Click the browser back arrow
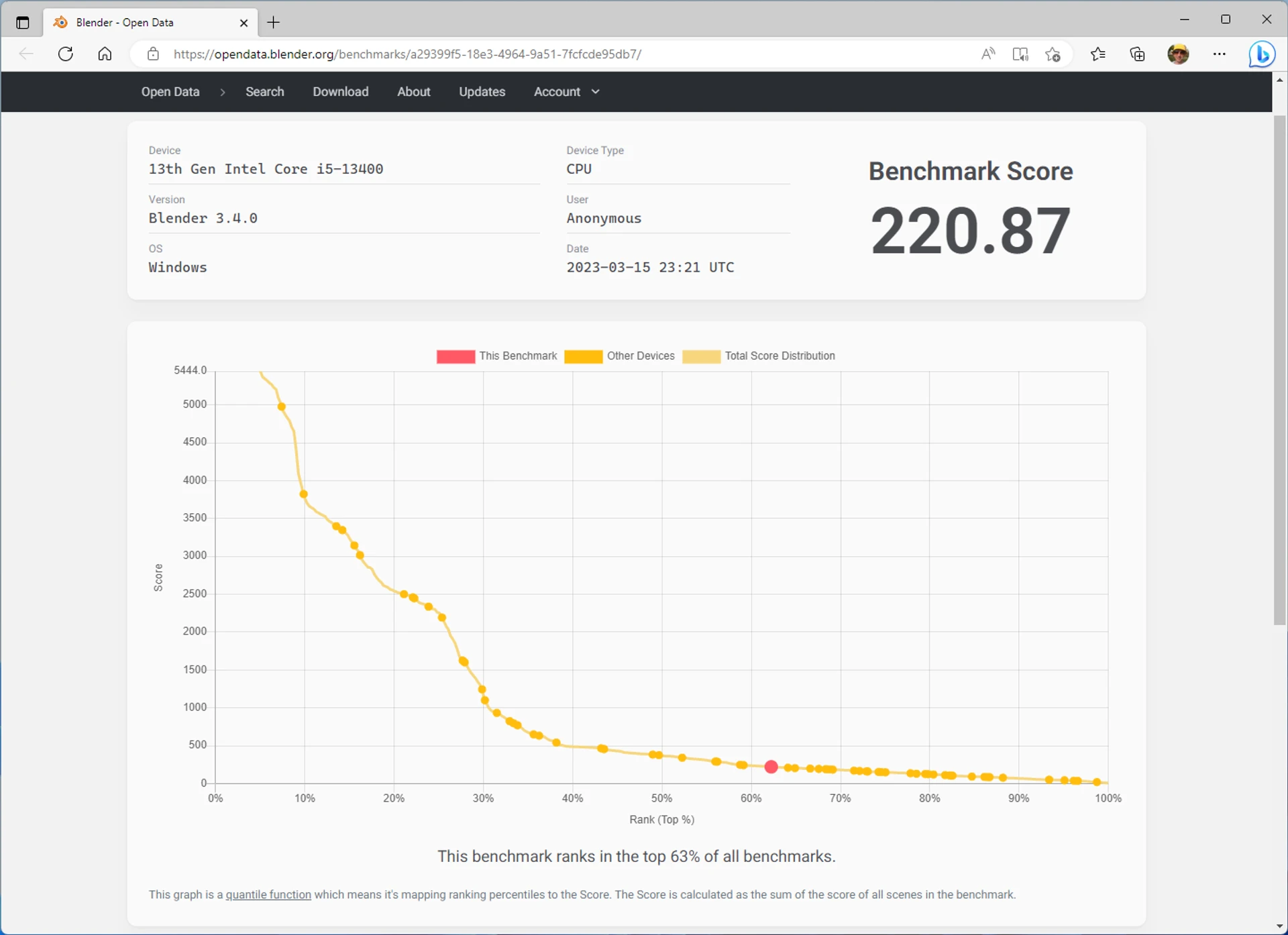The image size is (1288, 935). click(26, 54)
